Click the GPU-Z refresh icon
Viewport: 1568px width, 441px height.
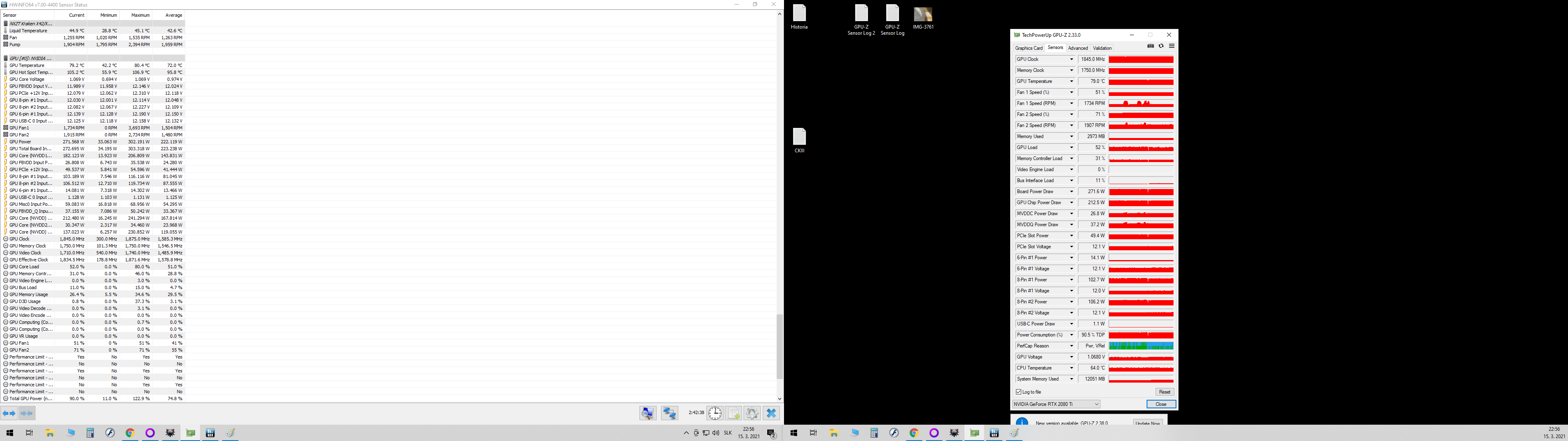coord(1161,46)
